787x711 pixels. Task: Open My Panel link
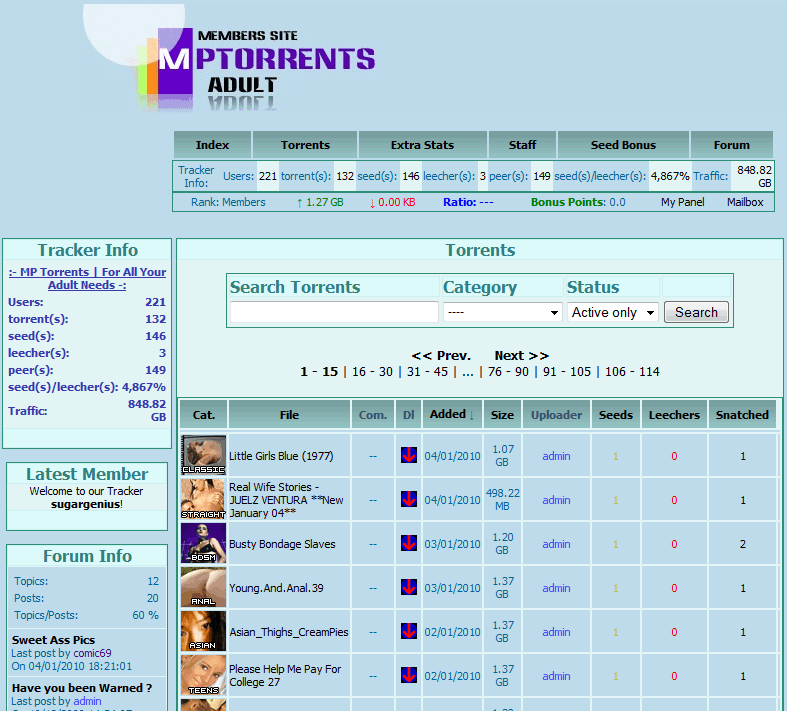coord(682,202)
